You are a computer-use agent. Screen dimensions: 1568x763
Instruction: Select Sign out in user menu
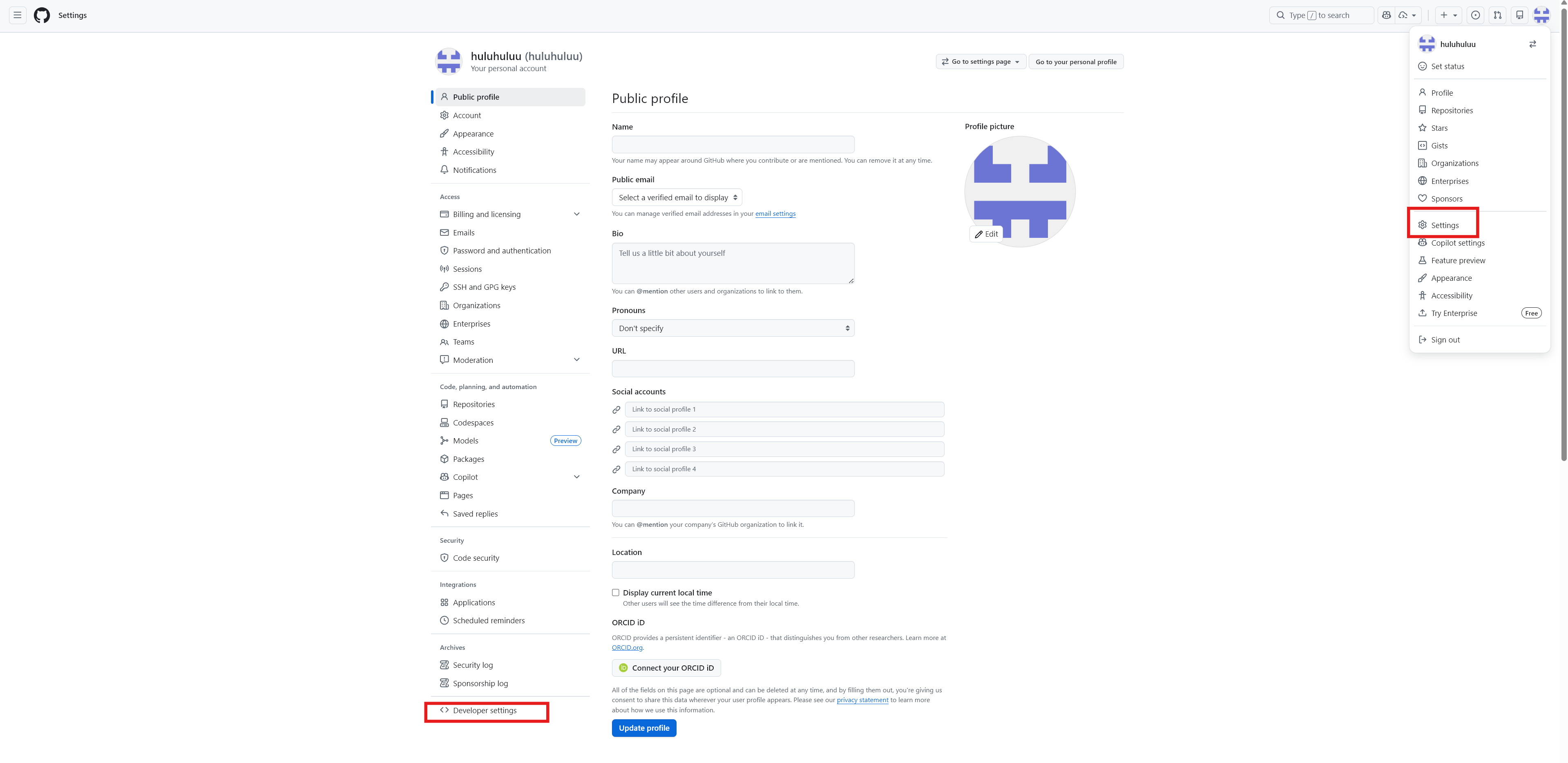click(x=1445, y=340)
